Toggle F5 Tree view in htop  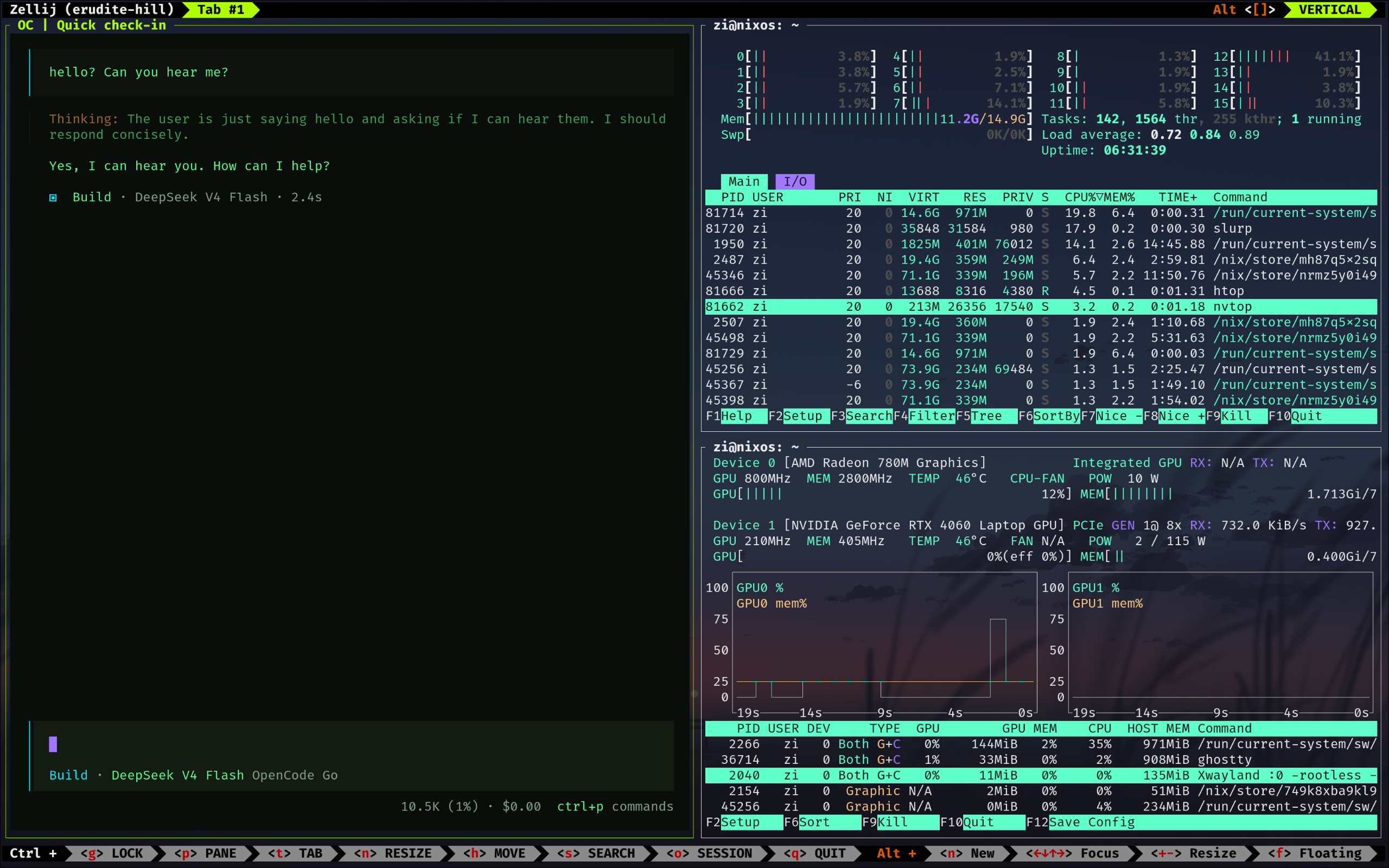pos(986,416)
